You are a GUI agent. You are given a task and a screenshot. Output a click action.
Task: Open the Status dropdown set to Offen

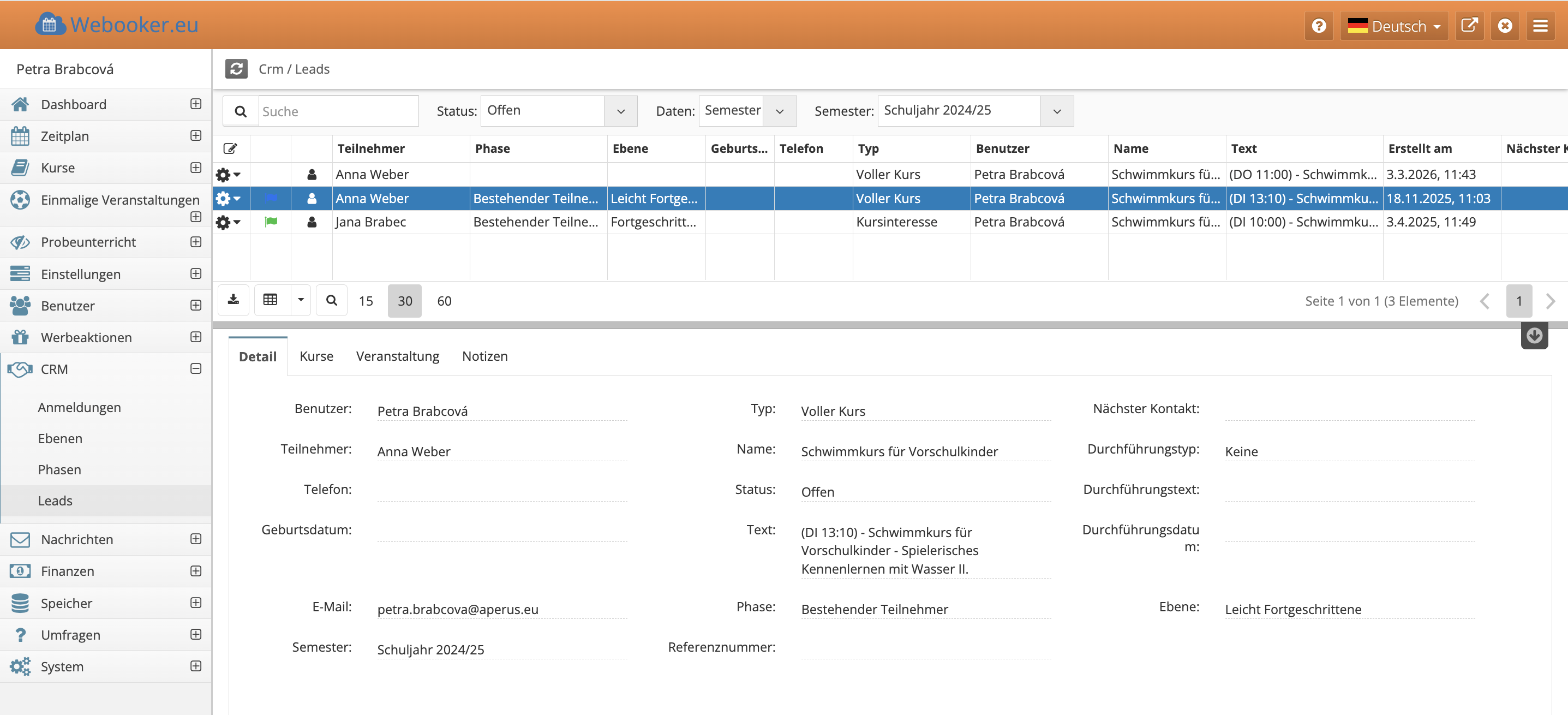click(x=558, y=111)
